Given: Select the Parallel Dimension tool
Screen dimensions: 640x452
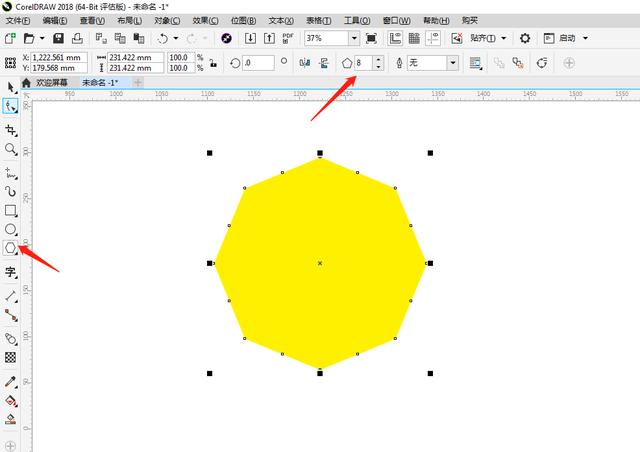Looking at the screenshot, I should [10, 296].
